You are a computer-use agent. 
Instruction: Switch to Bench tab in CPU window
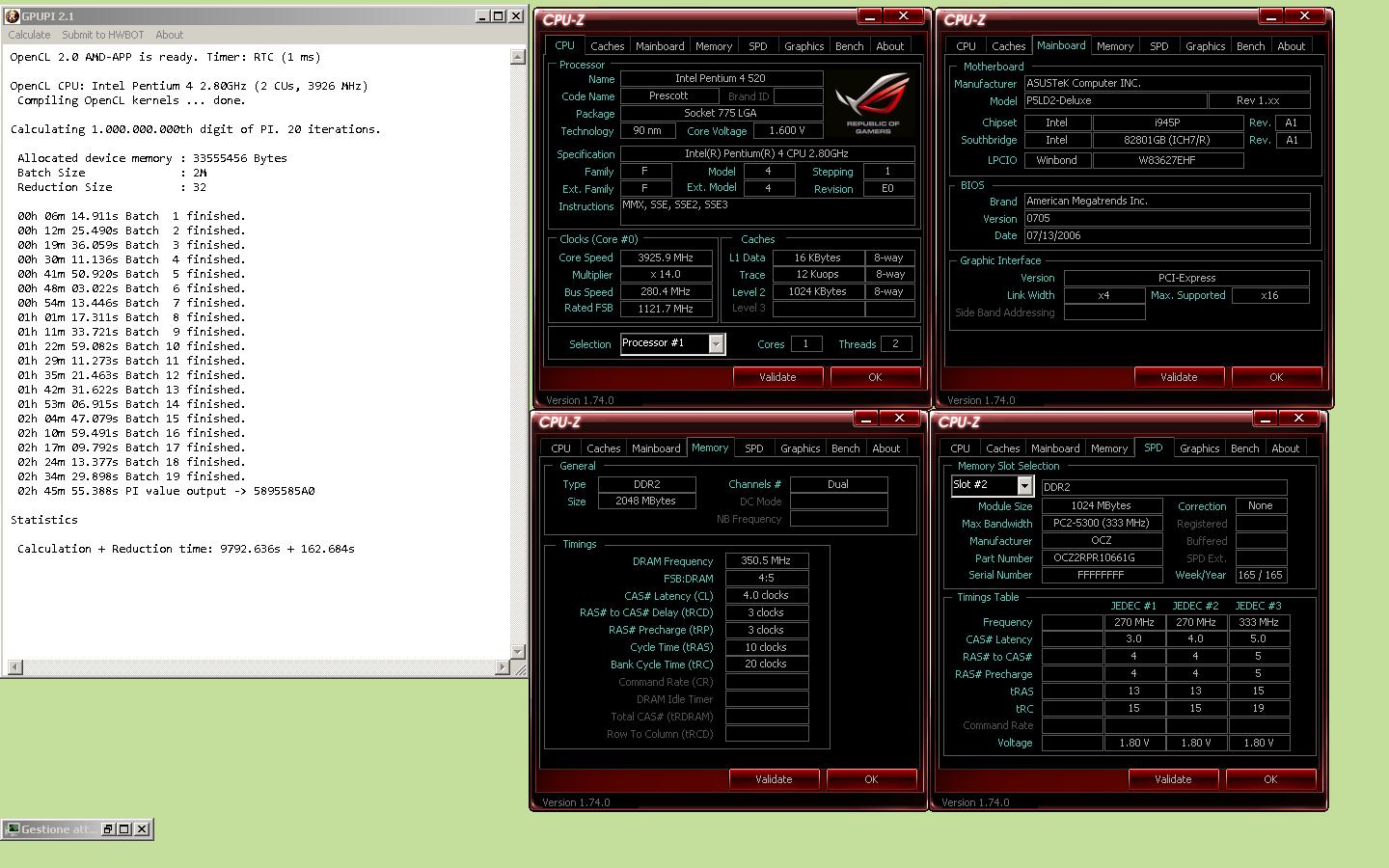[849, 46]
